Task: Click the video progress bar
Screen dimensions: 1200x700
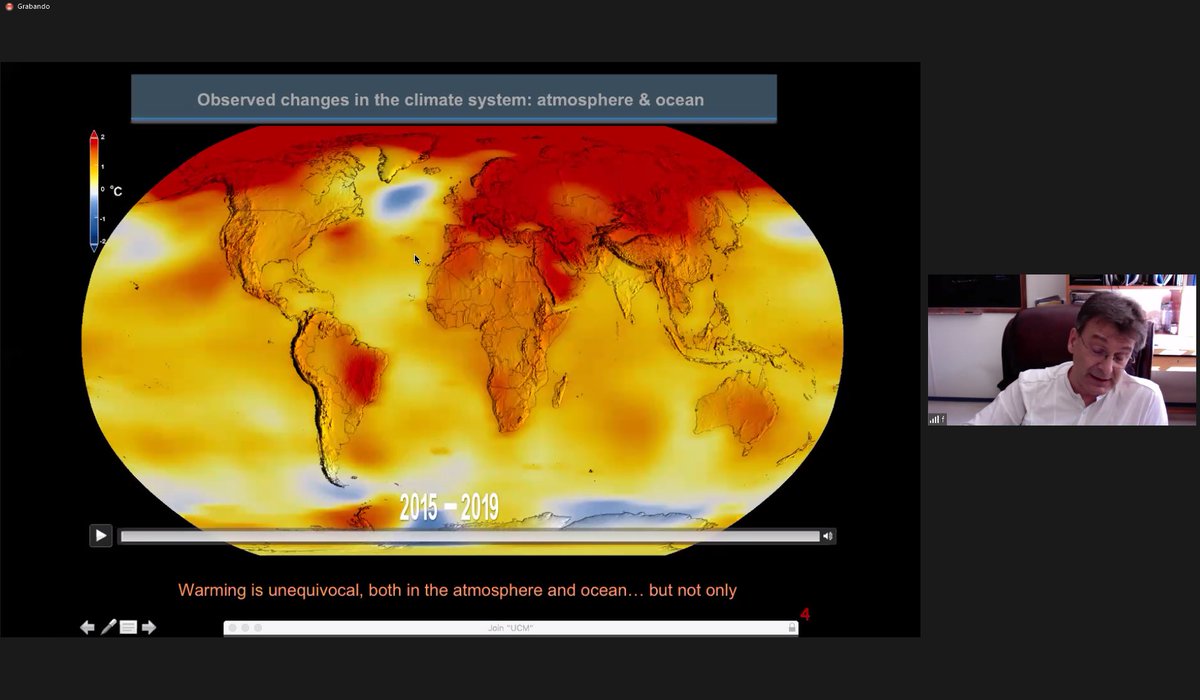Action: pyautogui.click(x=470, y=537)
